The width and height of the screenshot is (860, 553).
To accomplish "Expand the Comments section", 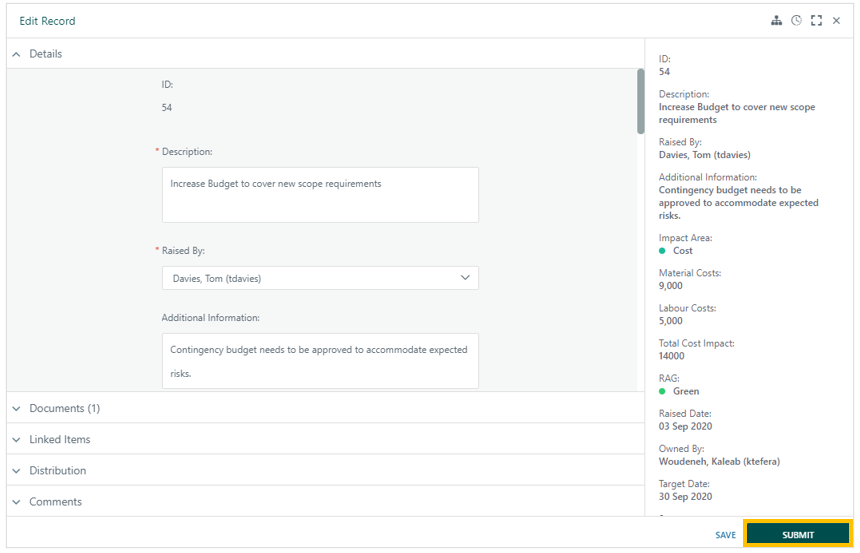I will point(325,502).
